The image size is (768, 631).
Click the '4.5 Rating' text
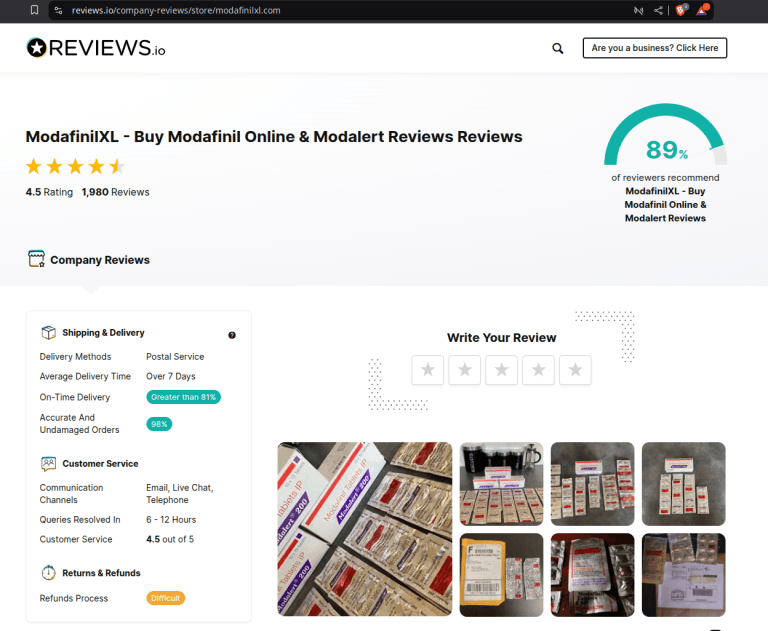[49, 192]
